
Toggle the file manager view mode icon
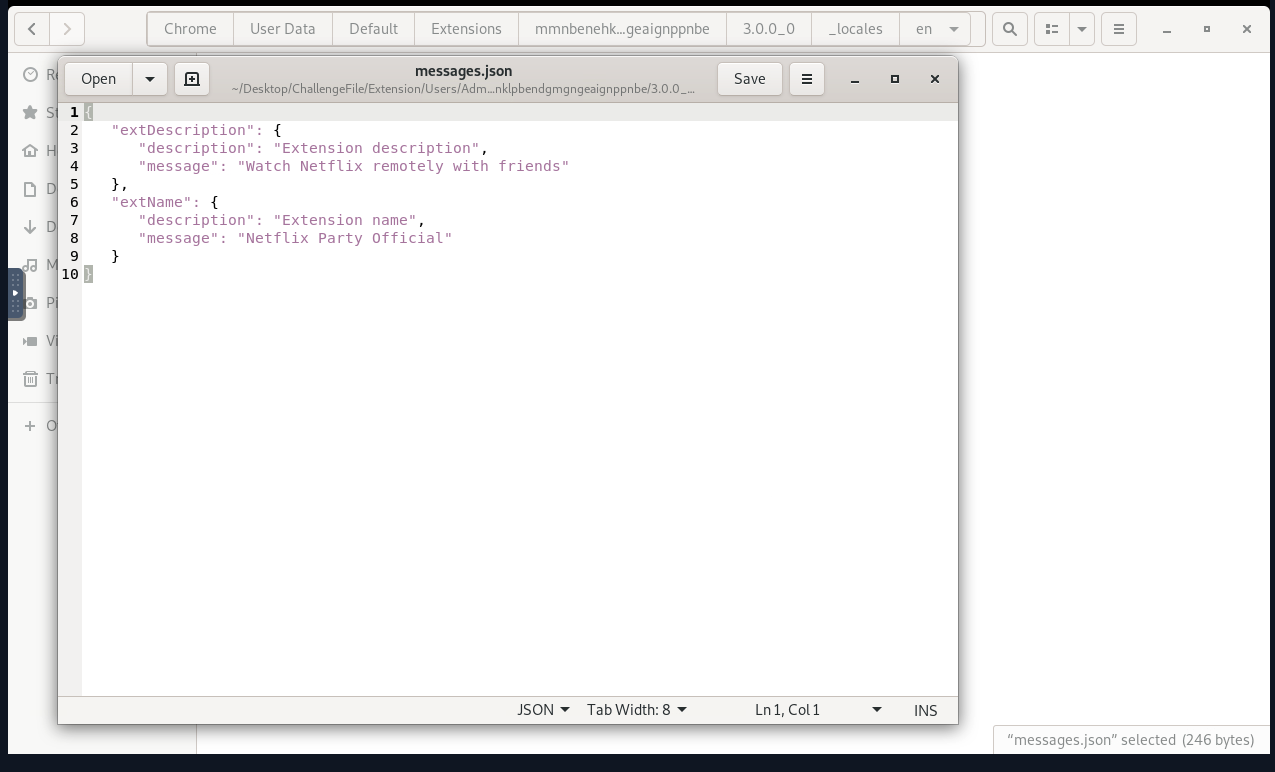click(1052, 29)
